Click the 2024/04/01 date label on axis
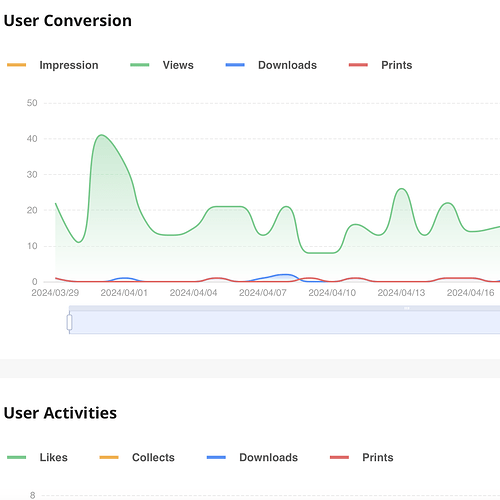 124,293
